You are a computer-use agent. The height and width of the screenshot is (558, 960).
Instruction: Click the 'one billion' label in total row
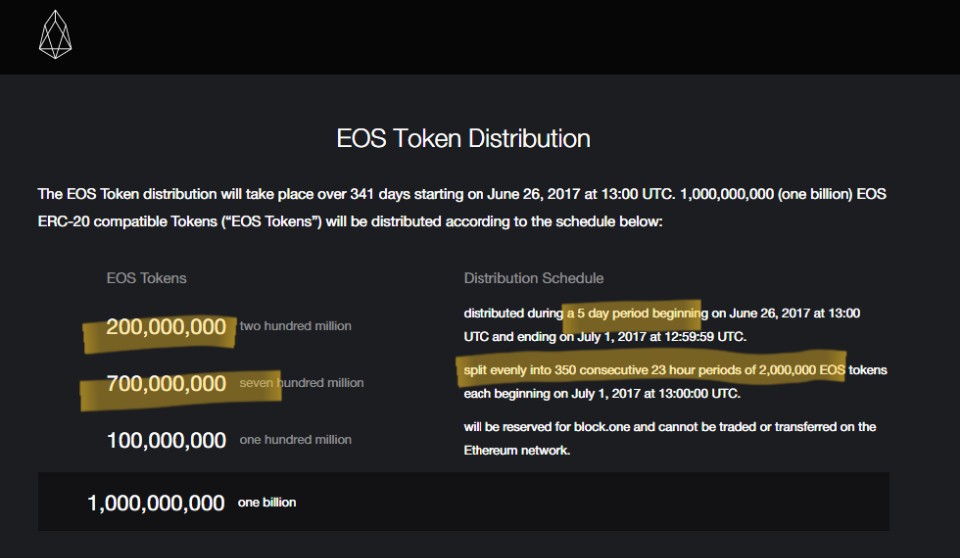(x=266, y=502)
